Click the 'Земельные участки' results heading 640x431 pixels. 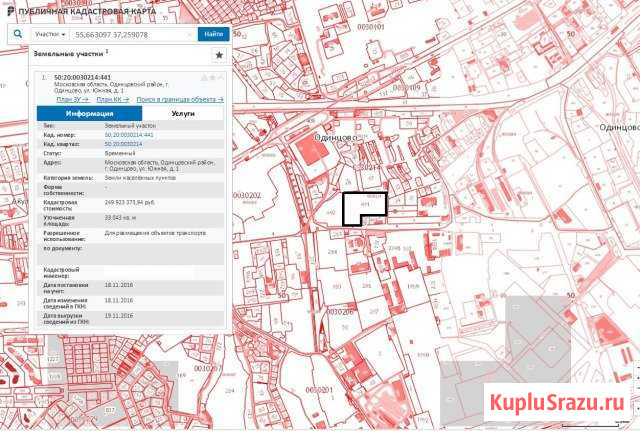click(x=68, y=53)
